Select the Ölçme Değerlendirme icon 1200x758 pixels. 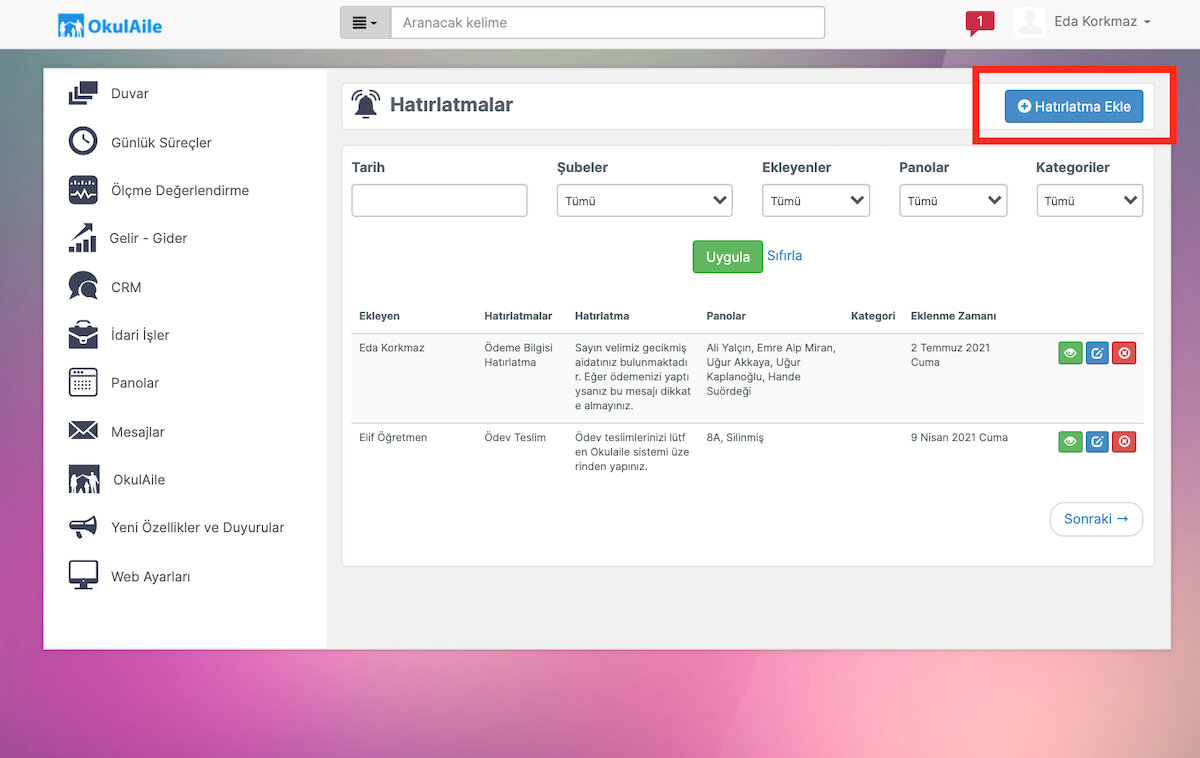[x=83, y=190]
